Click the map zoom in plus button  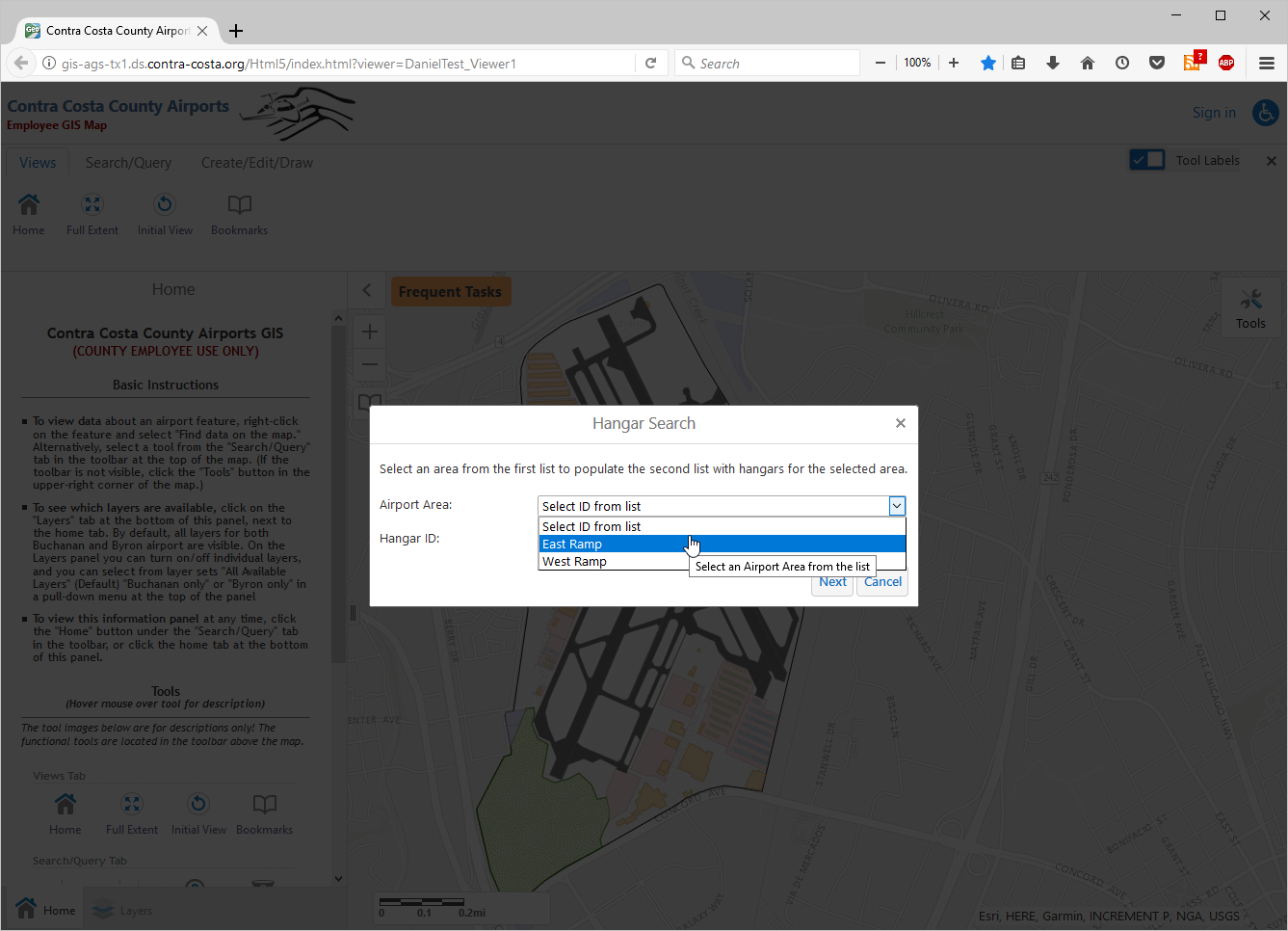click(370, 332)
